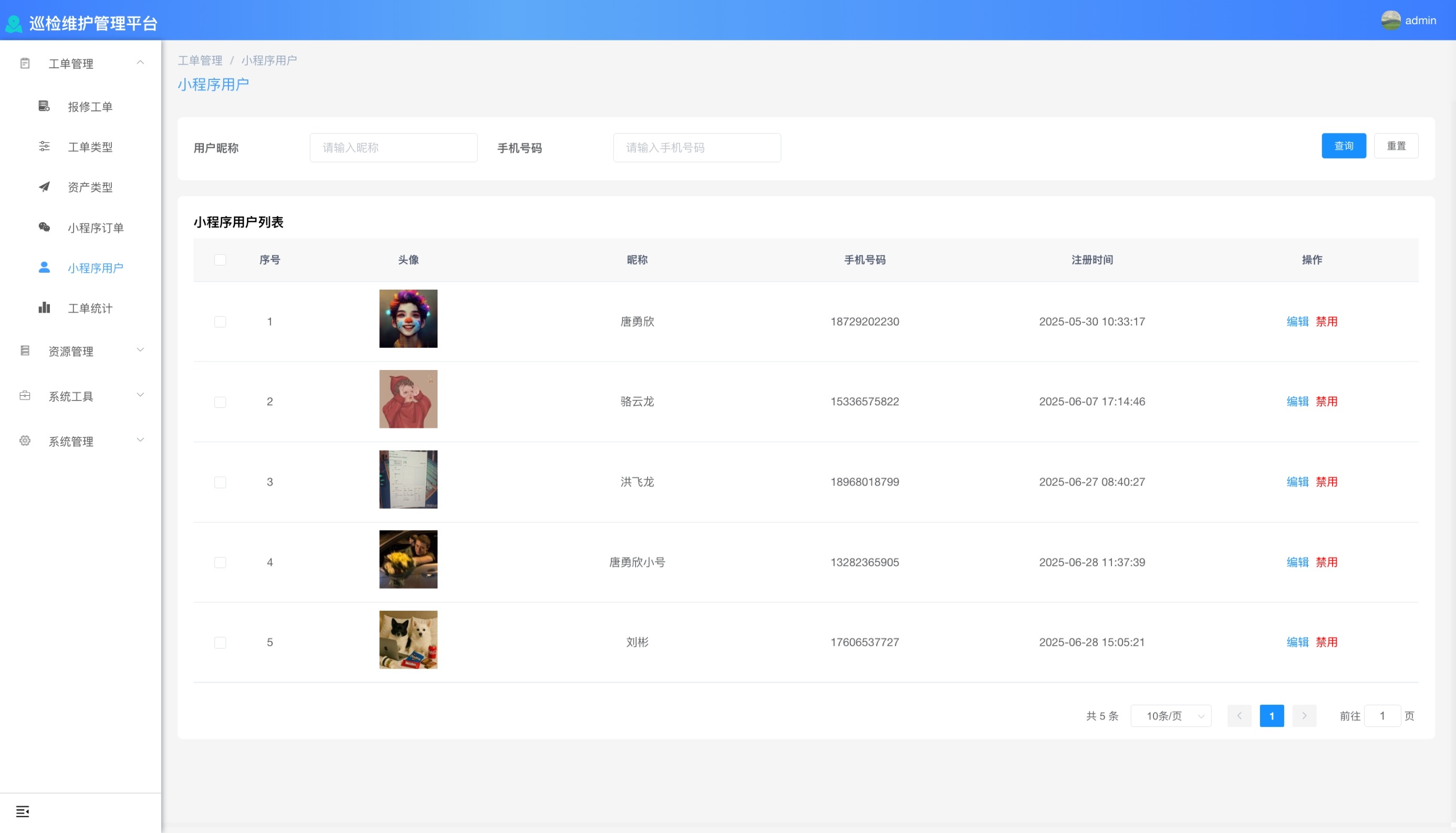Click the 资产类型 paper plane icon
This screenshot has width=1456, height=833.
click(44, 187)
